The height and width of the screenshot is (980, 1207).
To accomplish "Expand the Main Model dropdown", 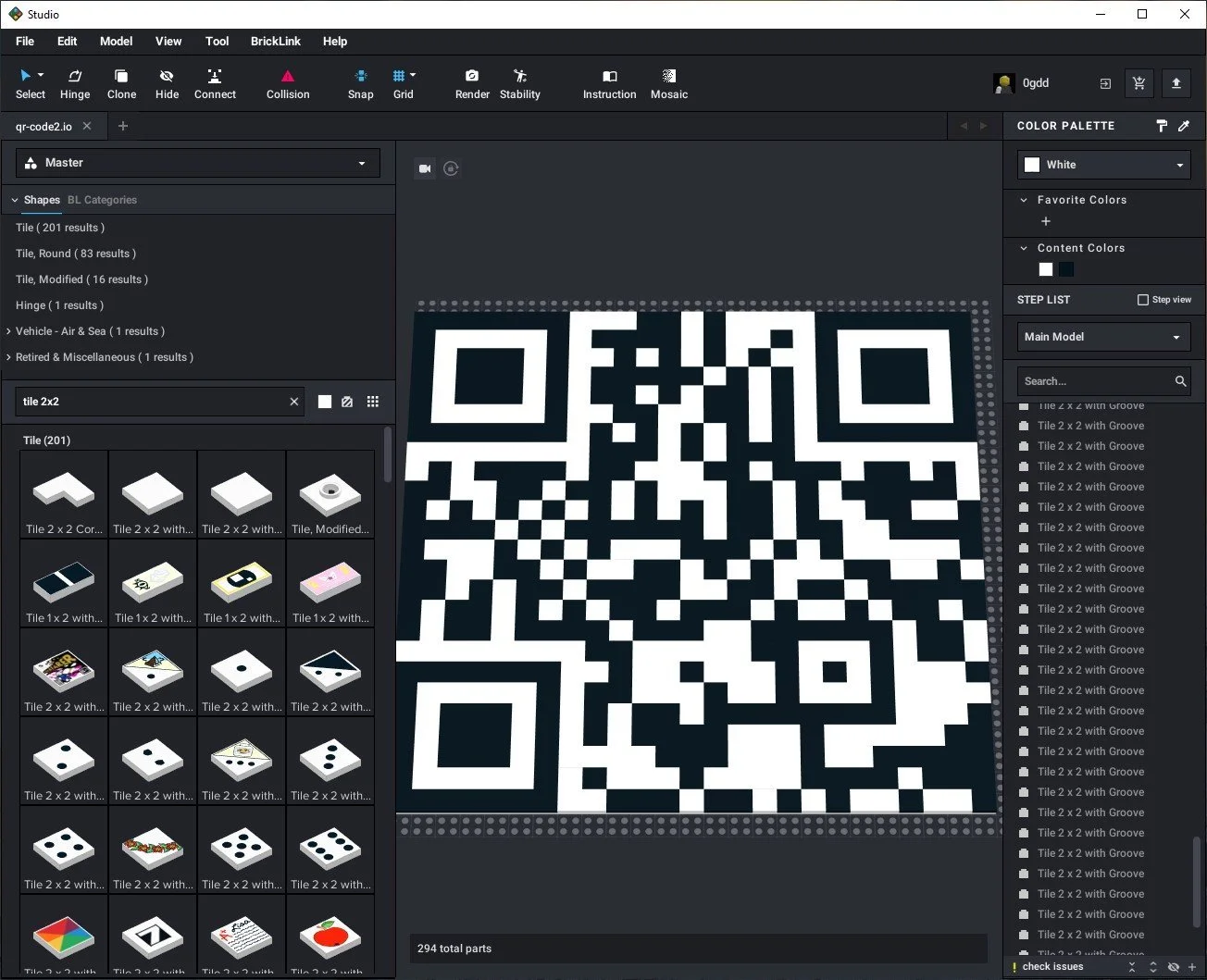I will pyautogui.click(x=1102, y=337).
